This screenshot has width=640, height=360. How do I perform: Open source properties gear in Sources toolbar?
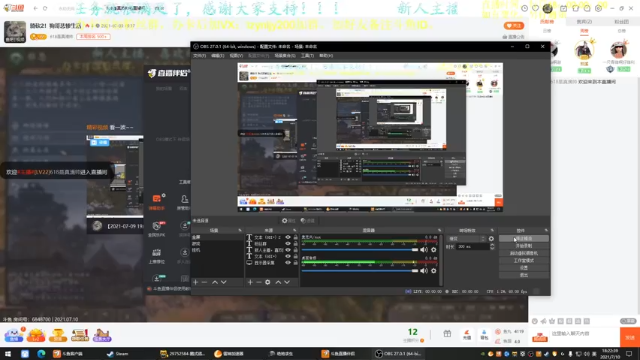pos(268,282)
